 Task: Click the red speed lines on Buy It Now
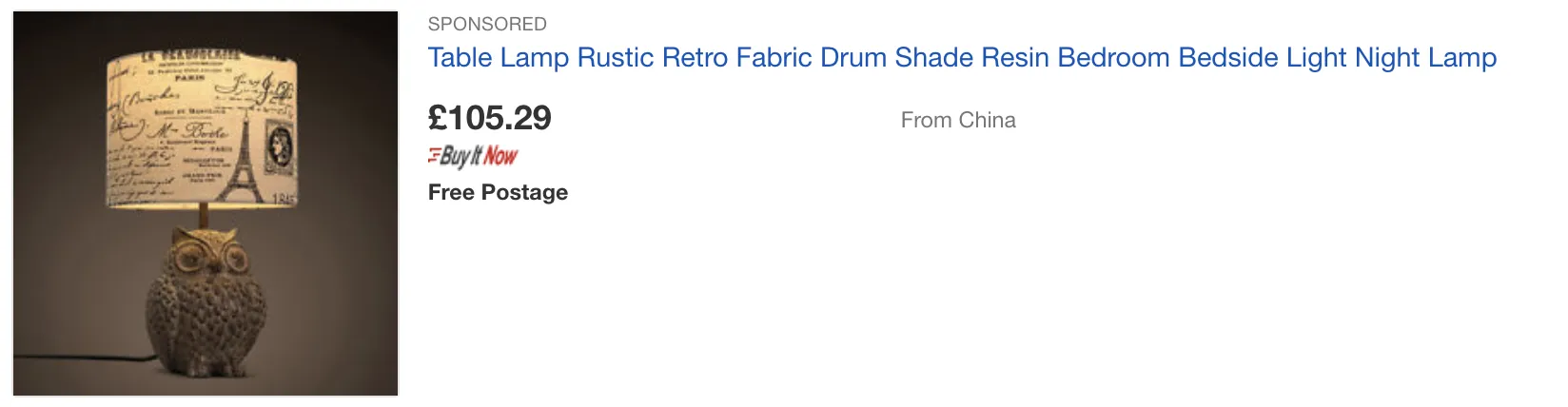(434, 155)
